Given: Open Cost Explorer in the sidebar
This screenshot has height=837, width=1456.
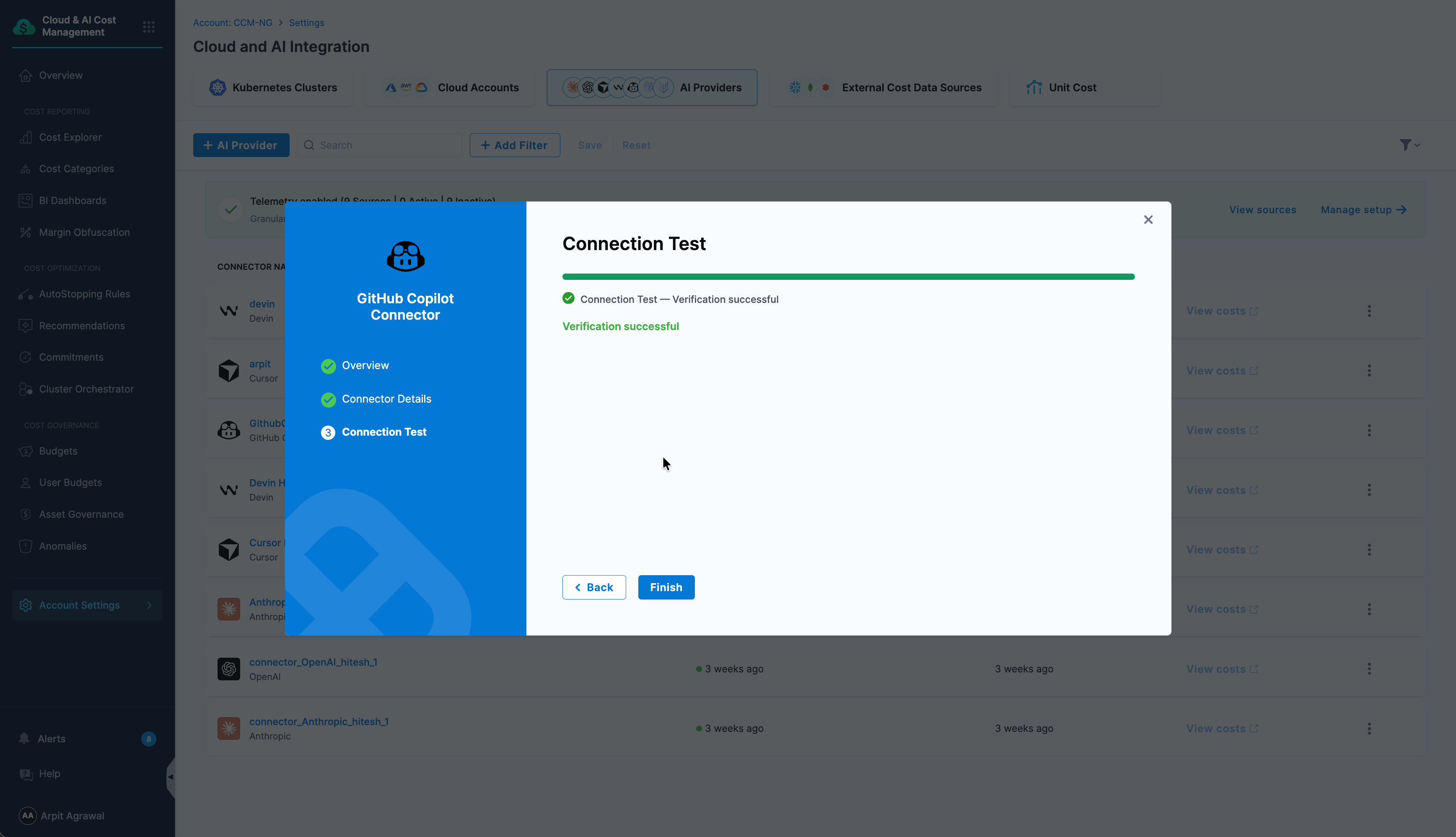Looking at the screenshot, I should click(70, 137).
